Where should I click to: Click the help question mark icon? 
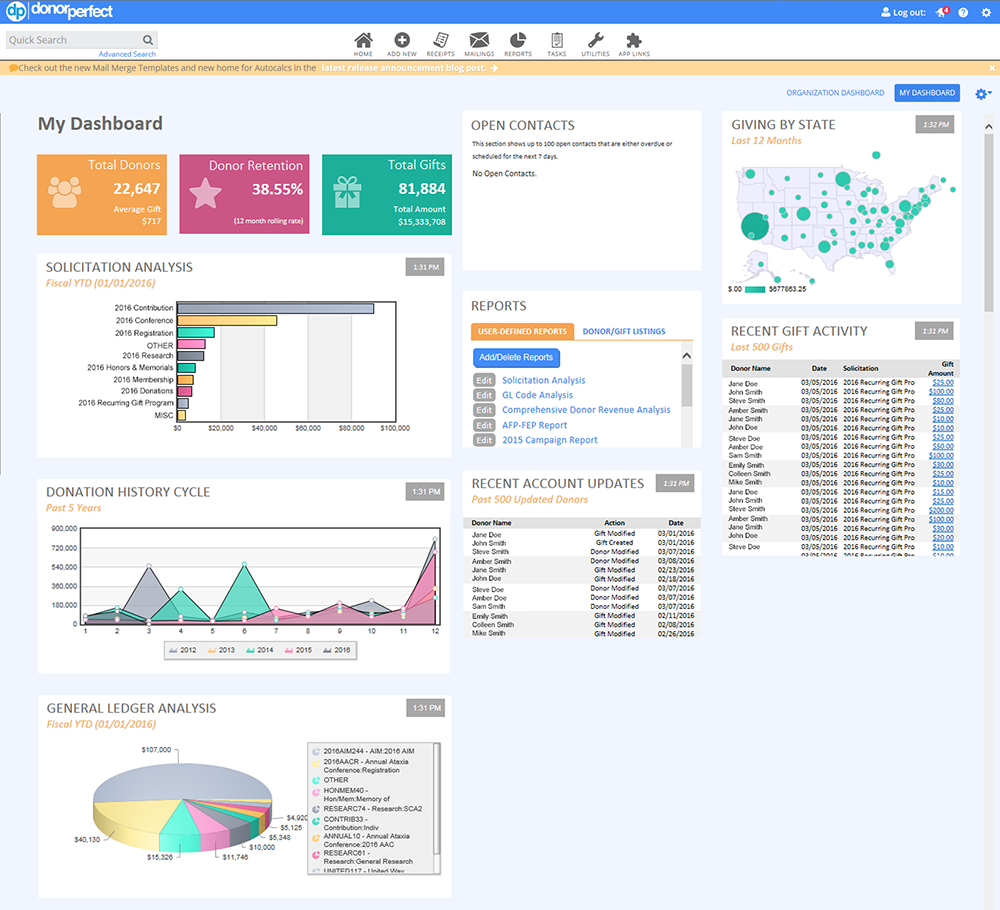tap(962, 11)
